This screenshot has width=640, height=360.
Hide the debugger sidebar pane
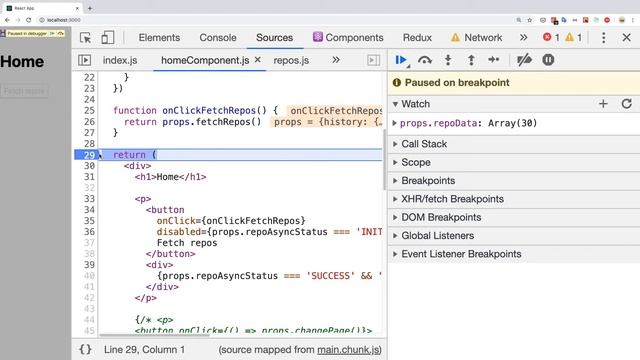coord(373,60)
